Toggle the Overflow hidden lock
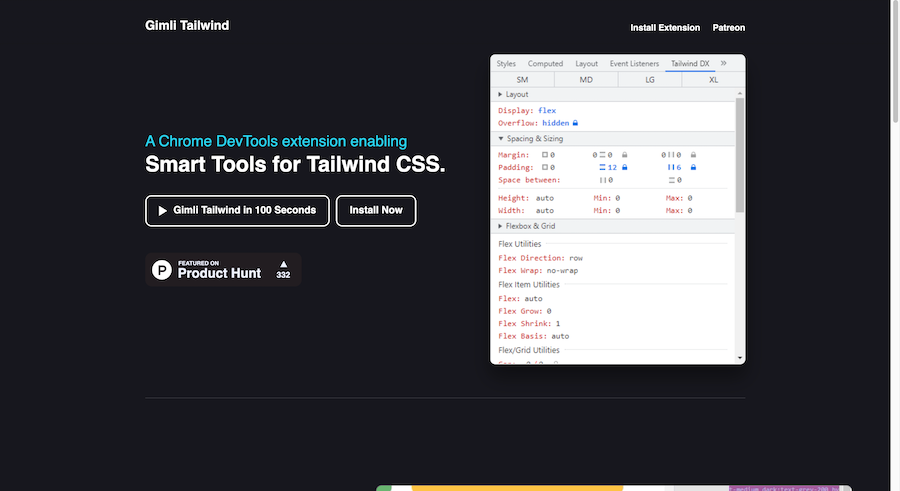Image resolution: width=900 pixels, height=491 pixels. 576,123
